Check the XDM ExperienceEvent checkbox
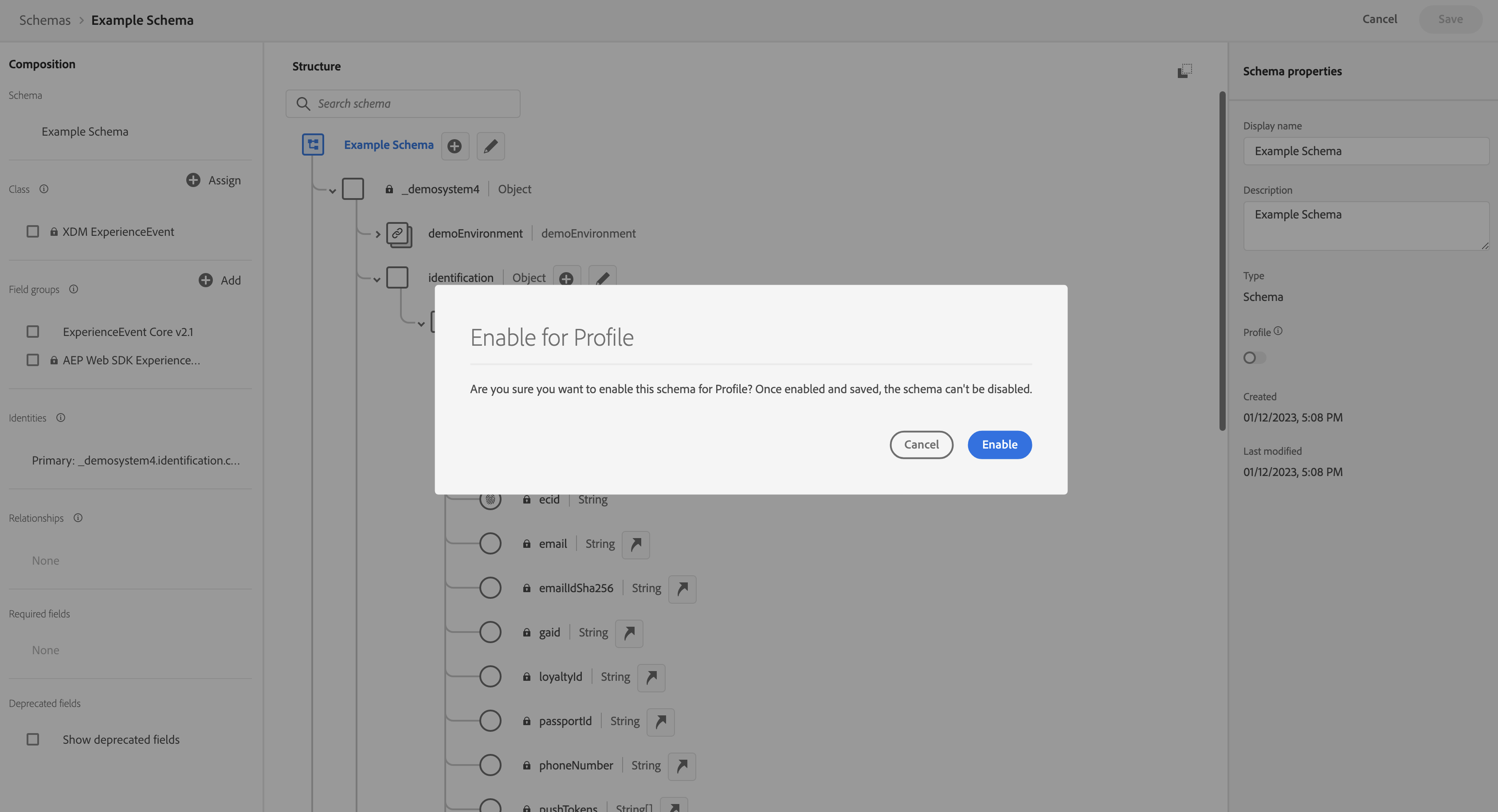Image resolution: width=1498 pixels, height=812 pixels. pyautogui.click(x=33, y=232)
